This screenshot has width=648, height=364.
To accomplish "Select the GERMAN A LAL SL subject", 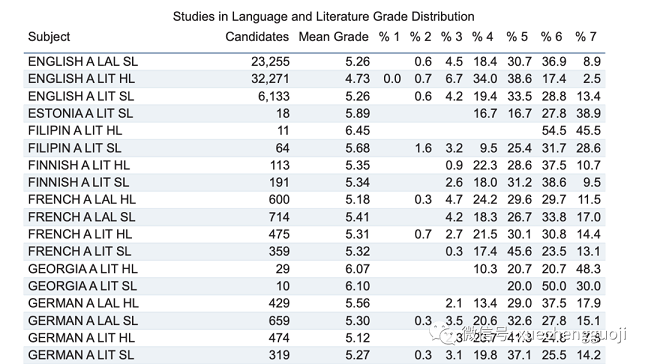I will (83, 321).
